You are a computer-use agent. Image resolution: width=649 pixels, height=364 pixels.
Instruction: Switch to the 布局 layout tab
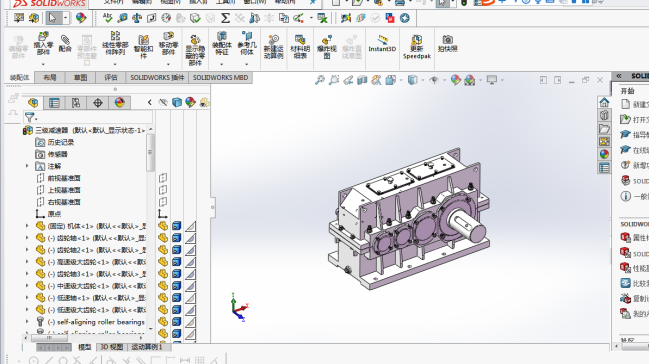click(50, 77)
